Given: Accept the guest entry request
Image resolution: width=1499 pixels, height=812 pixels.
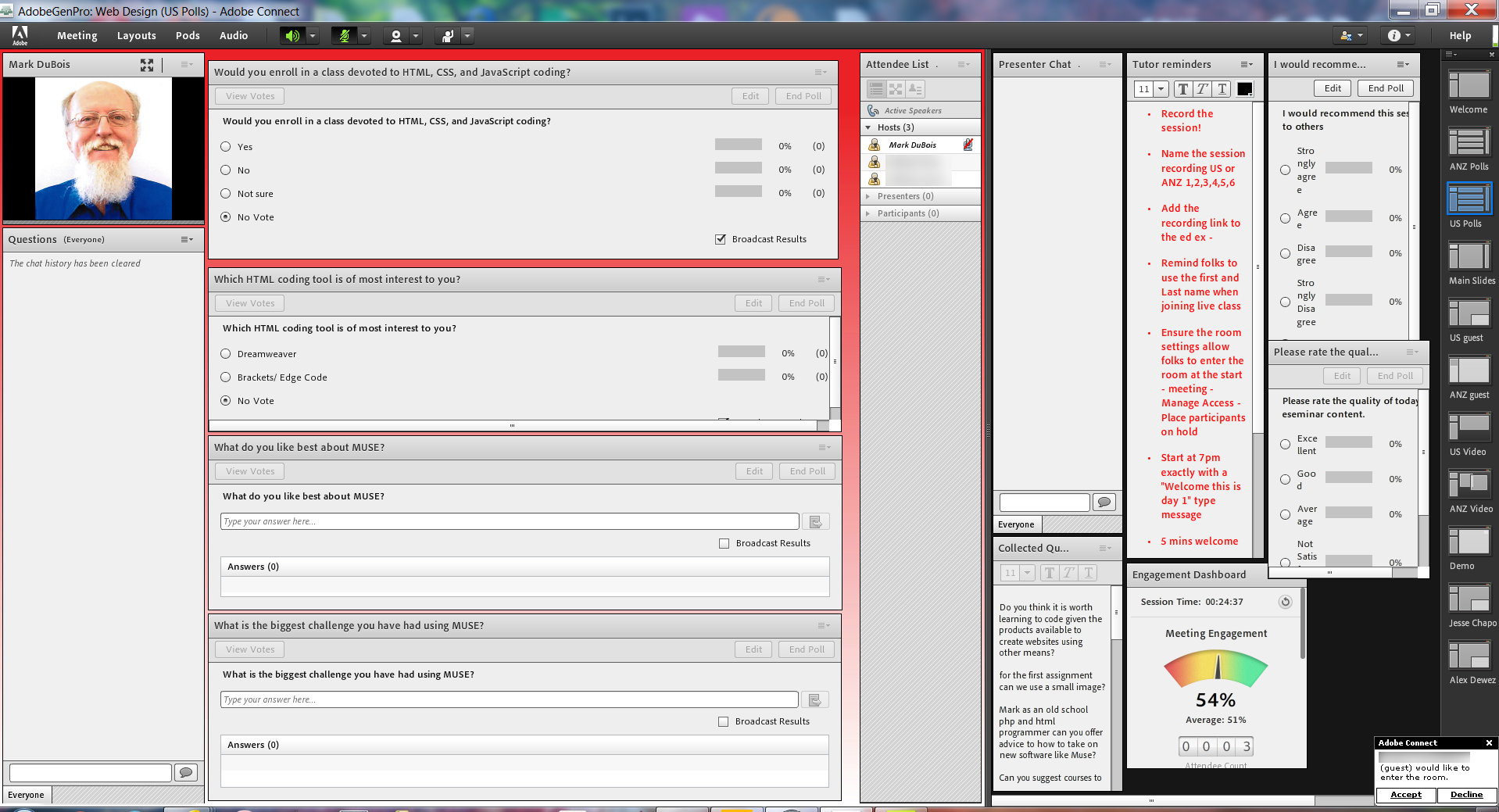Looking at the screenshot, I should point(1405,795).
